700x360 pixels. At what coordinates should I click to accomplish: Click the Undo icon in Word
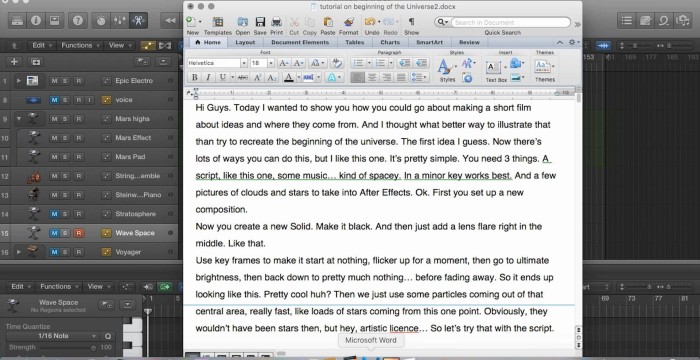coord(370,22)
